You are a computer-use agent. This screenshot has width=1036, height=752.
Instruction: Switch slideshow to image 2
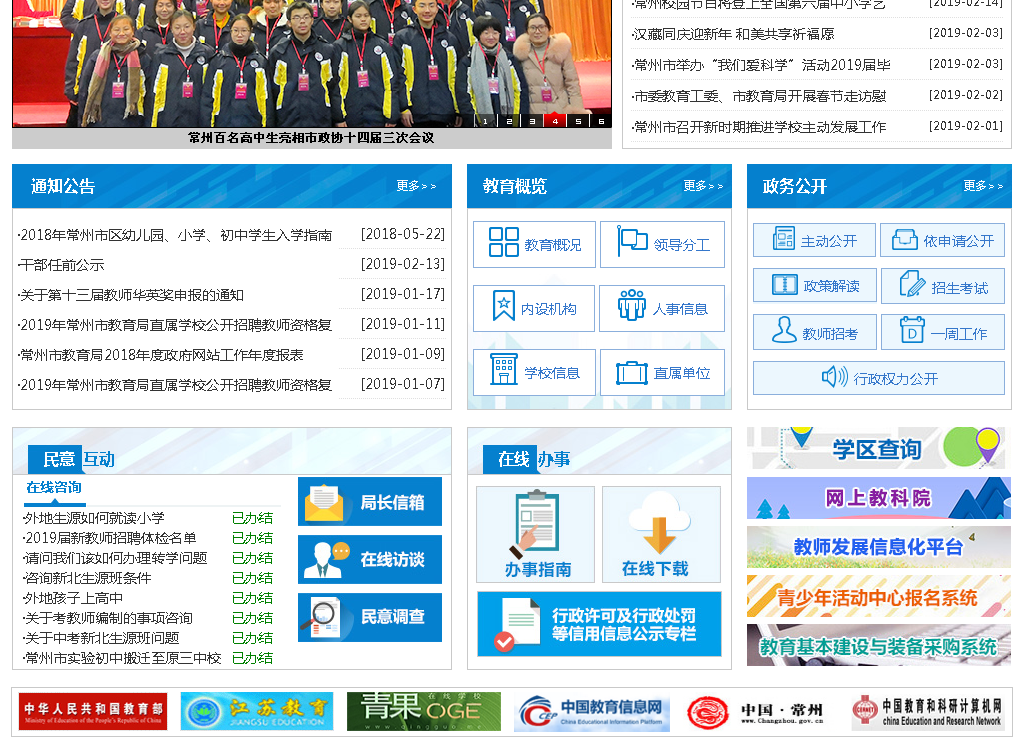pos(509,121)
